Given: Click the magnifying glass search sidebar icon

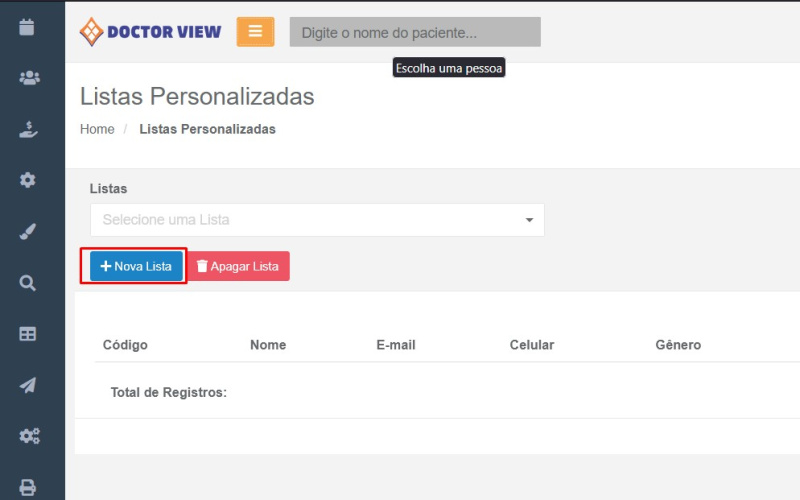Looking at the screenshot, I should point(28,283).
